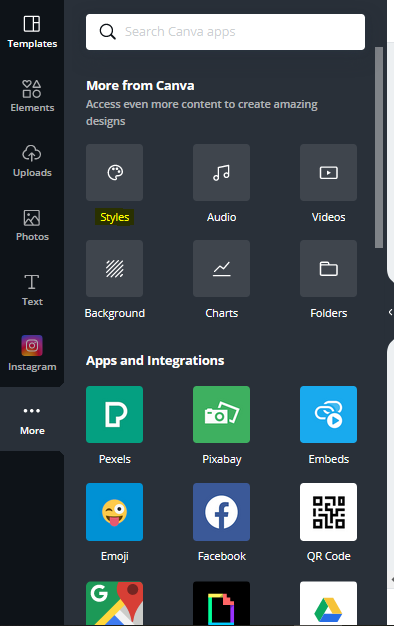Click the More from Canva heading
This screenshot has width=394, height=626.
(140, 85)
